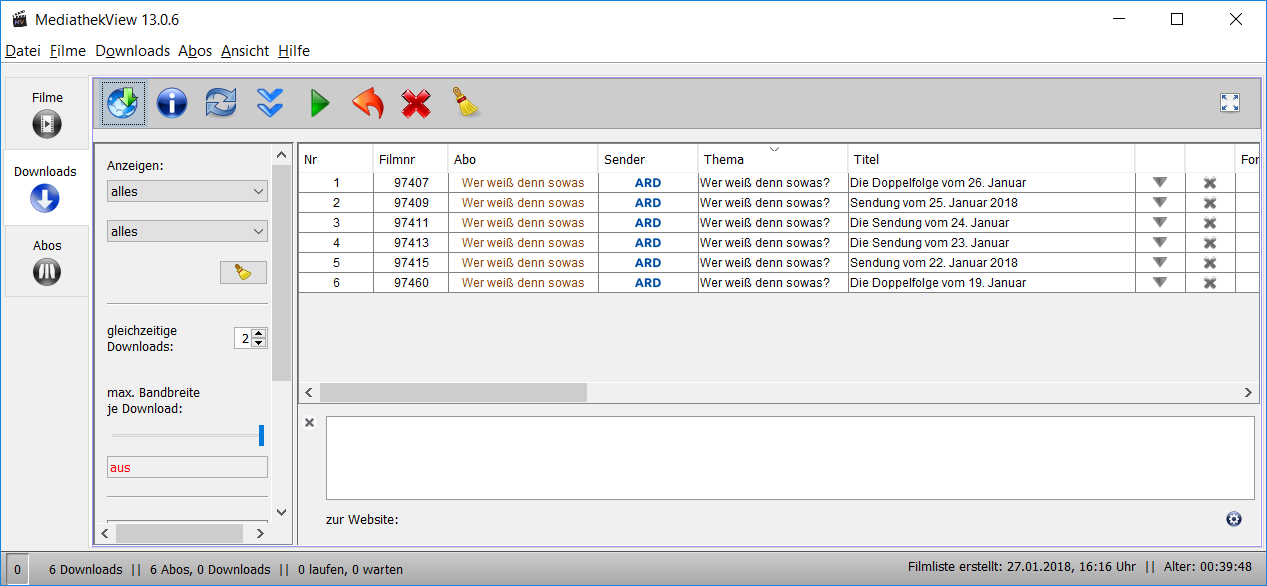Open film information with blue info icon
The height and width of the screenshot is (586, 1267).
(172, 103)
